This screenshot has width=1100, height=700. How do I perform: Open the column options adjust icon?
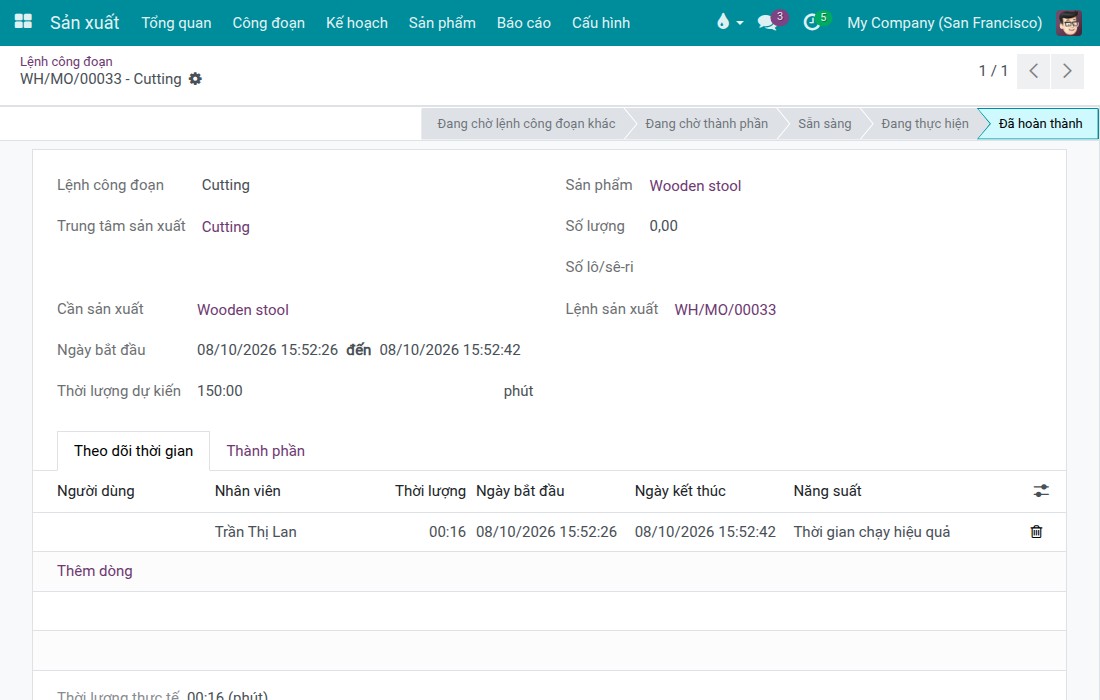[1041, 491]
